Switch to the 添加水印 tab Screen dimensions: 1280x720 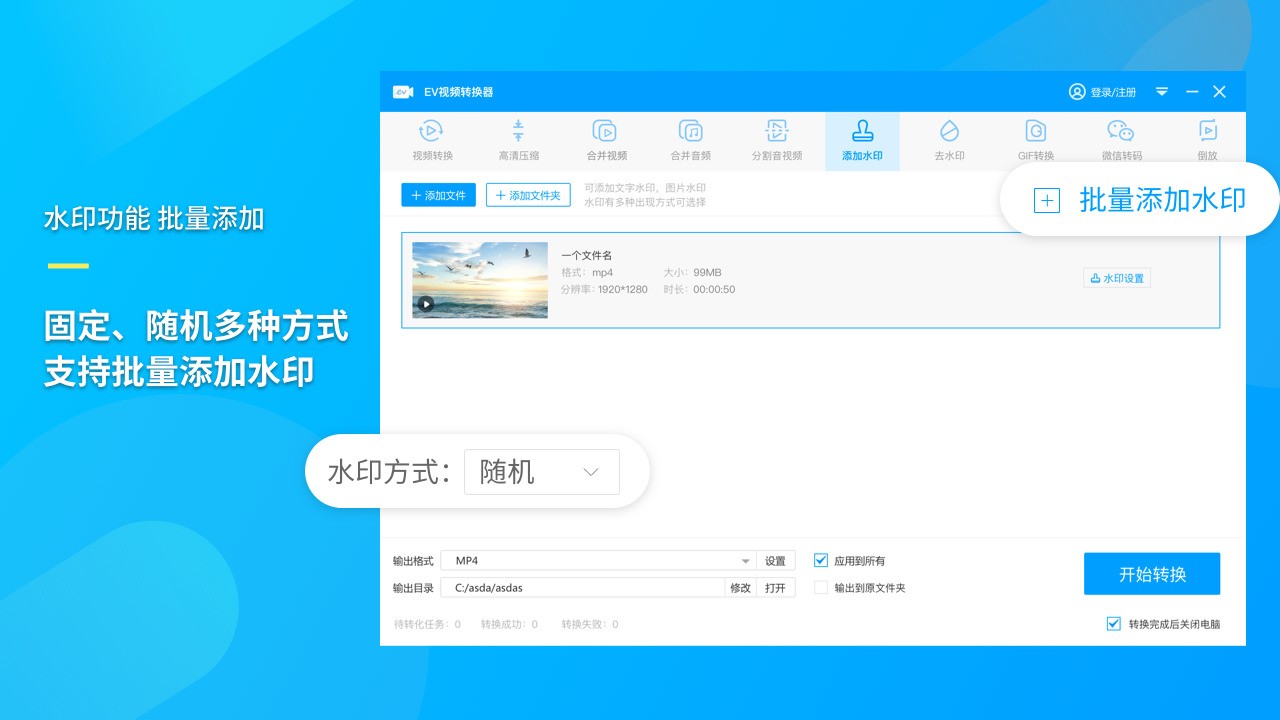coord(862,140)
